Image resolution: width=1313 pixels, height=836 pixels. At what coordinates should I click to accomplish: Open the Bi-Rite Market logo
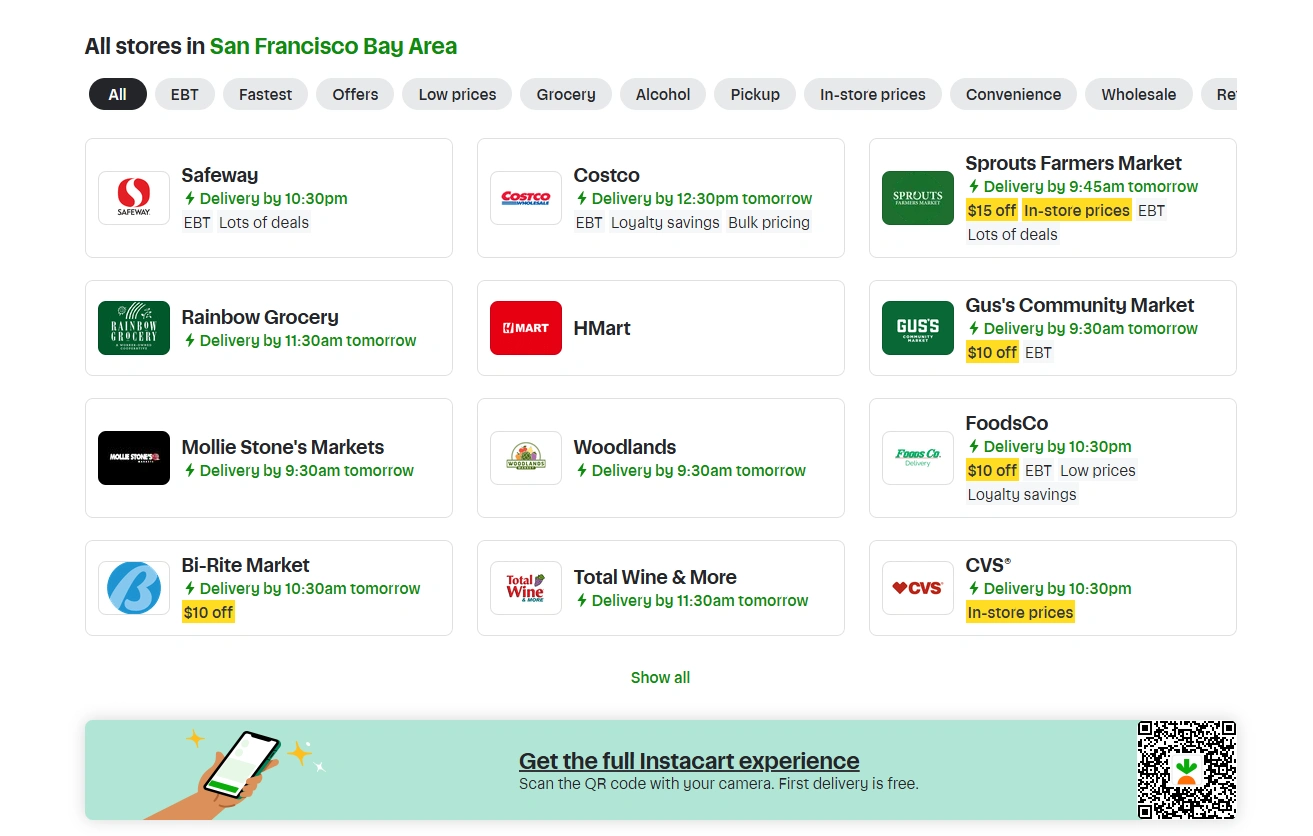coord(134,588)
